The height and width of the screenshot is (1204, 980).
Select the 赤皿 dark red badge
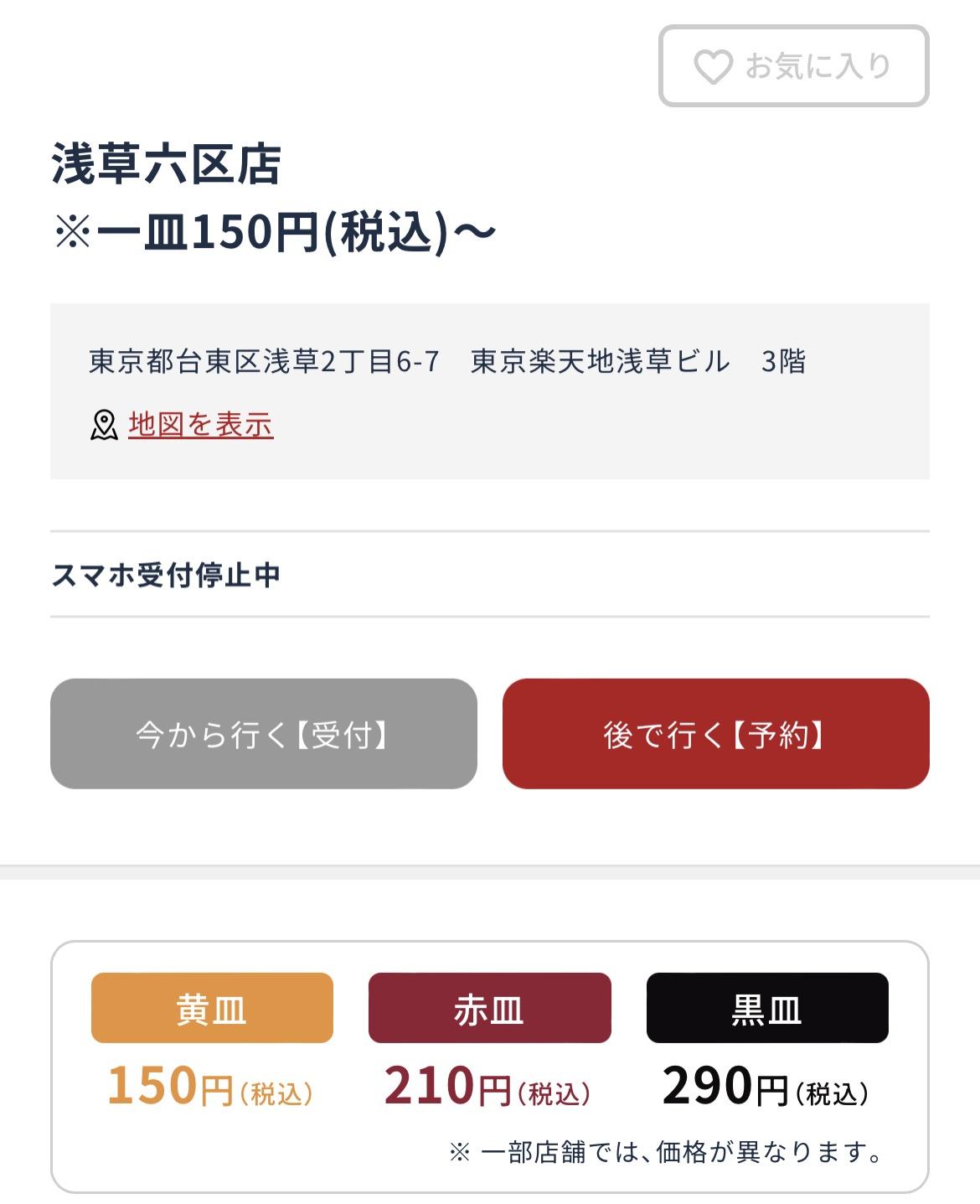[490, 1008]
